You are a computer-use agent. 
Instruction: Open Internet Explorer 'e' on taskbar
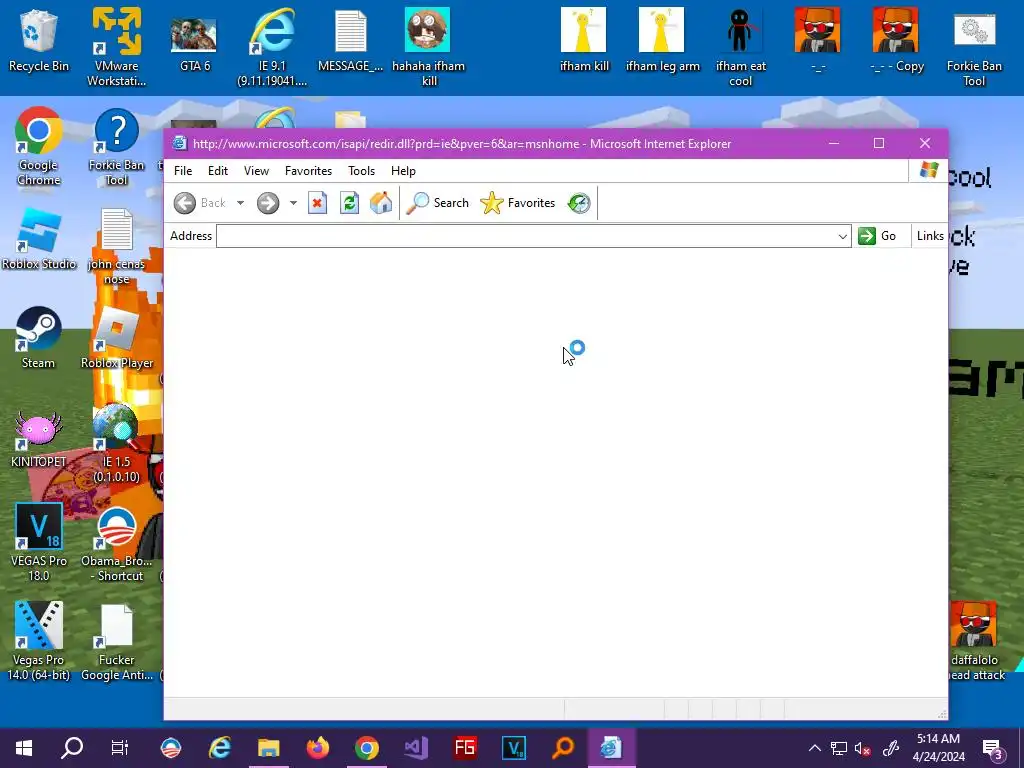tap(219, 748)
